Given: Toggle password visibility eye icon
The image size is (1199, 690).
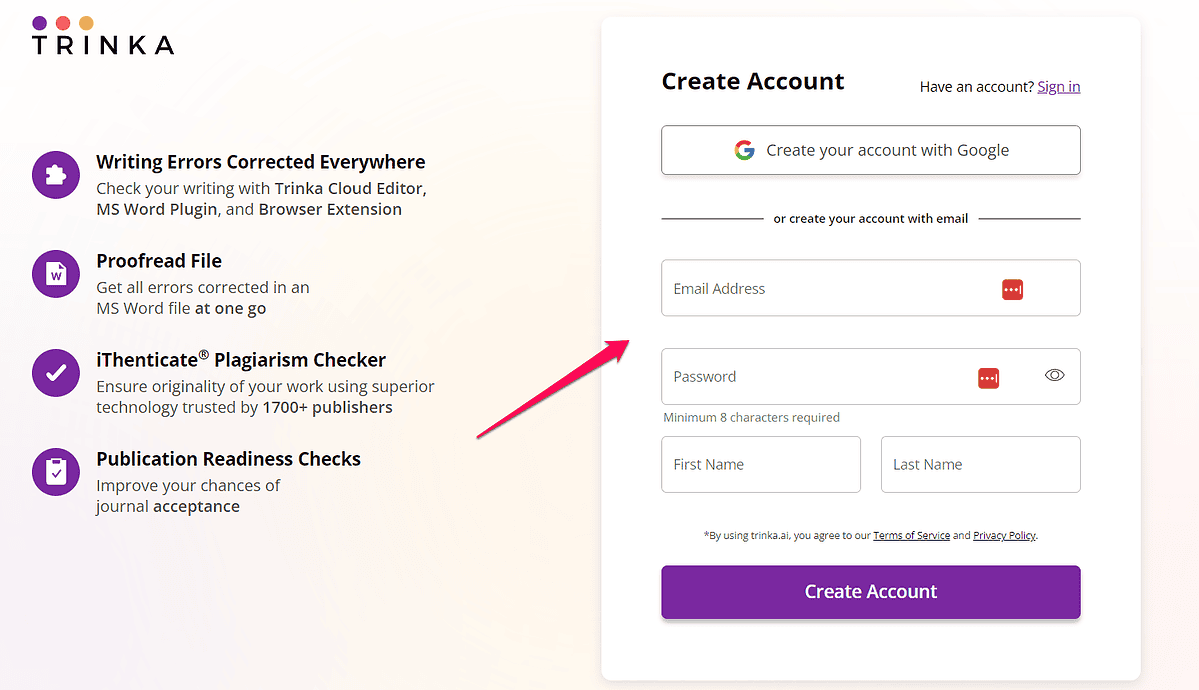Looking at the screenshot, I should 1054,376.
